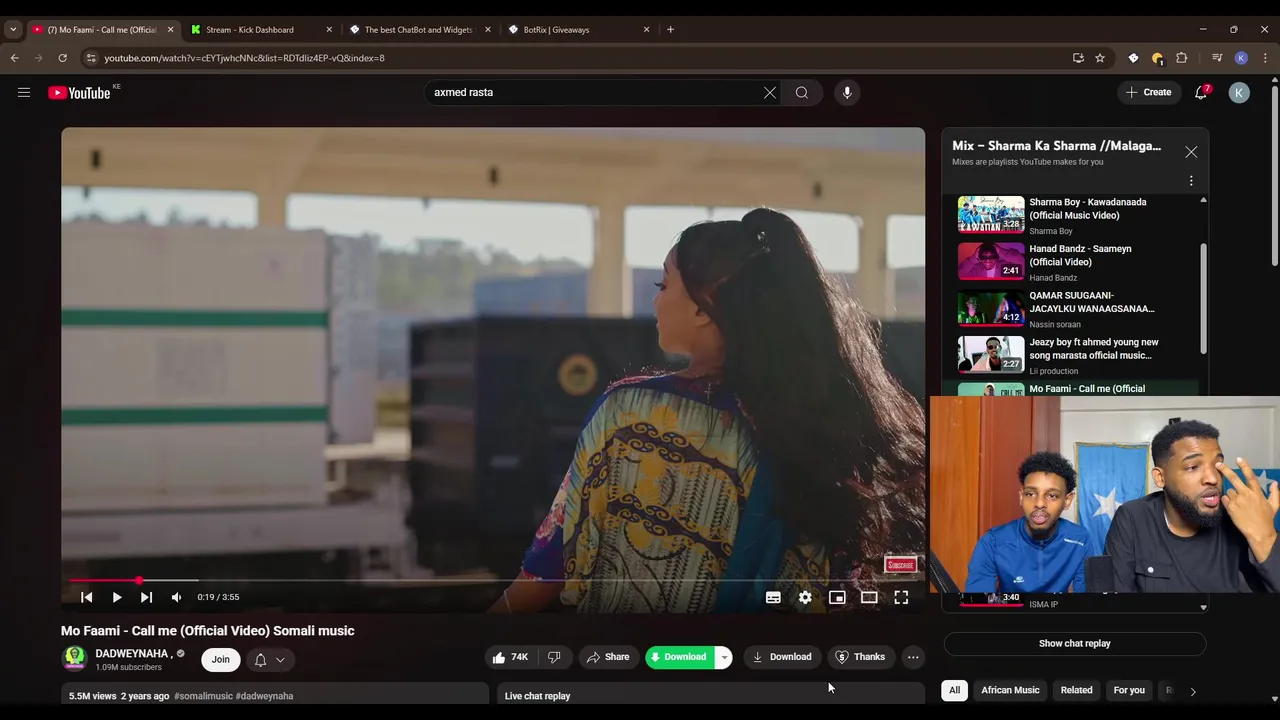Expand the green Download dropdown arrow
The height and width of the screenshot is (720, 1280).
[x=723, y=657]
